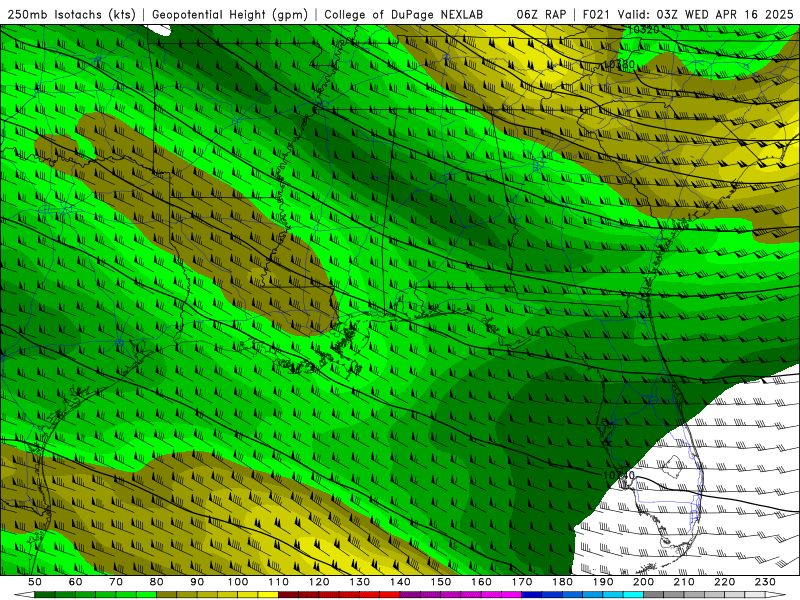Click the purple swatch right of 140

[410, 595]
